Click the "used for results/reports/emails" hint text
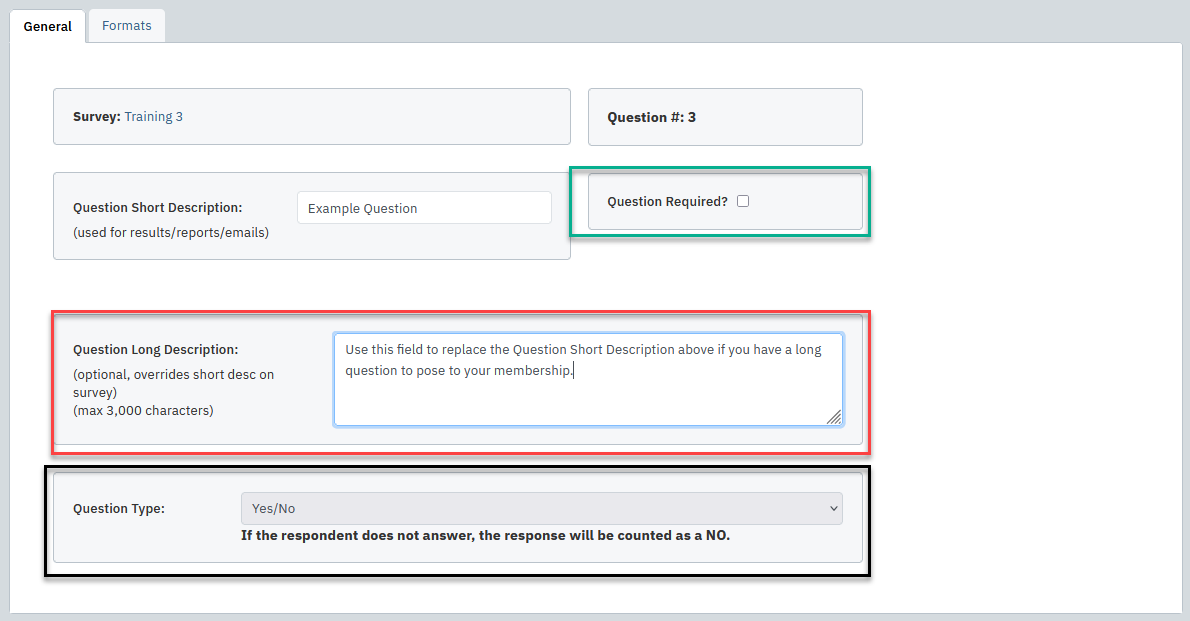 tap(171, 233)
